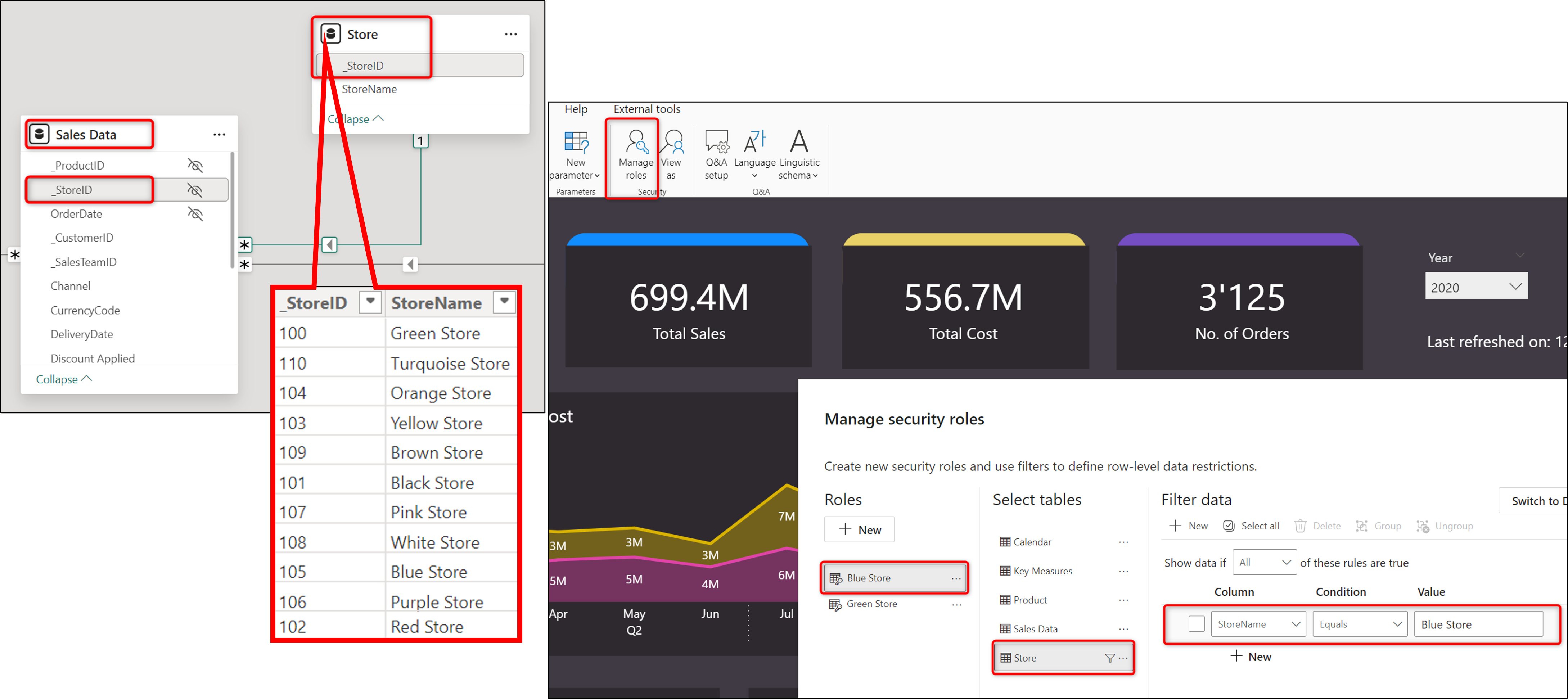Image resolution: width=1568 pixels, height=699 pixels.
Task: Click Select all in Filter data toolbar
Action: click(x=1251, y=526)
